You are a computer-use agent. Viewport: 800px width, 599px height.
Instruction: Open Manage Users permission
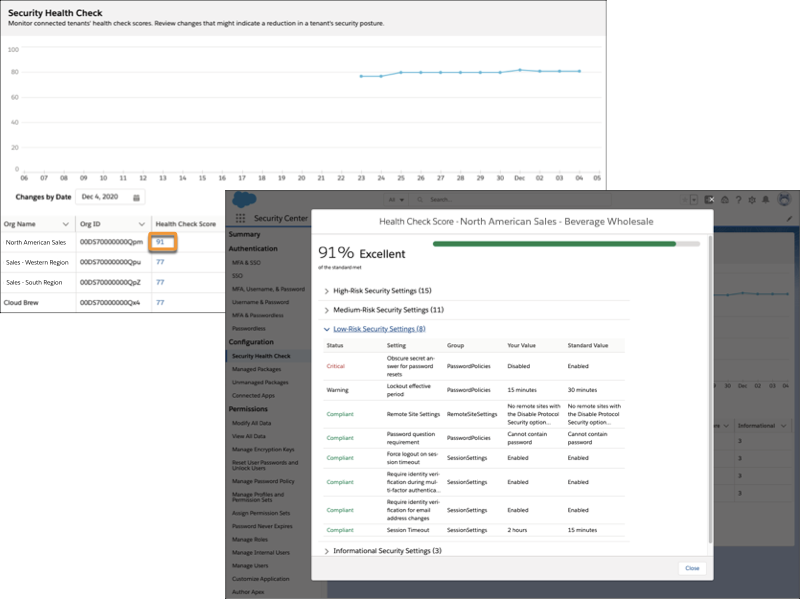click(250, 566)
